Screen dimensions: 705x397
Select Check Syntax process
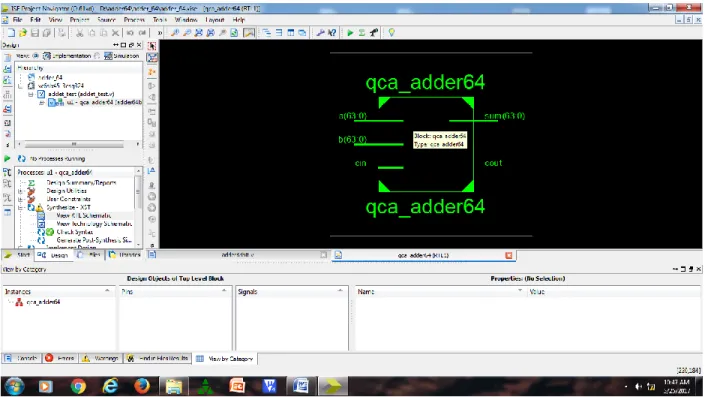pos(75,232)
